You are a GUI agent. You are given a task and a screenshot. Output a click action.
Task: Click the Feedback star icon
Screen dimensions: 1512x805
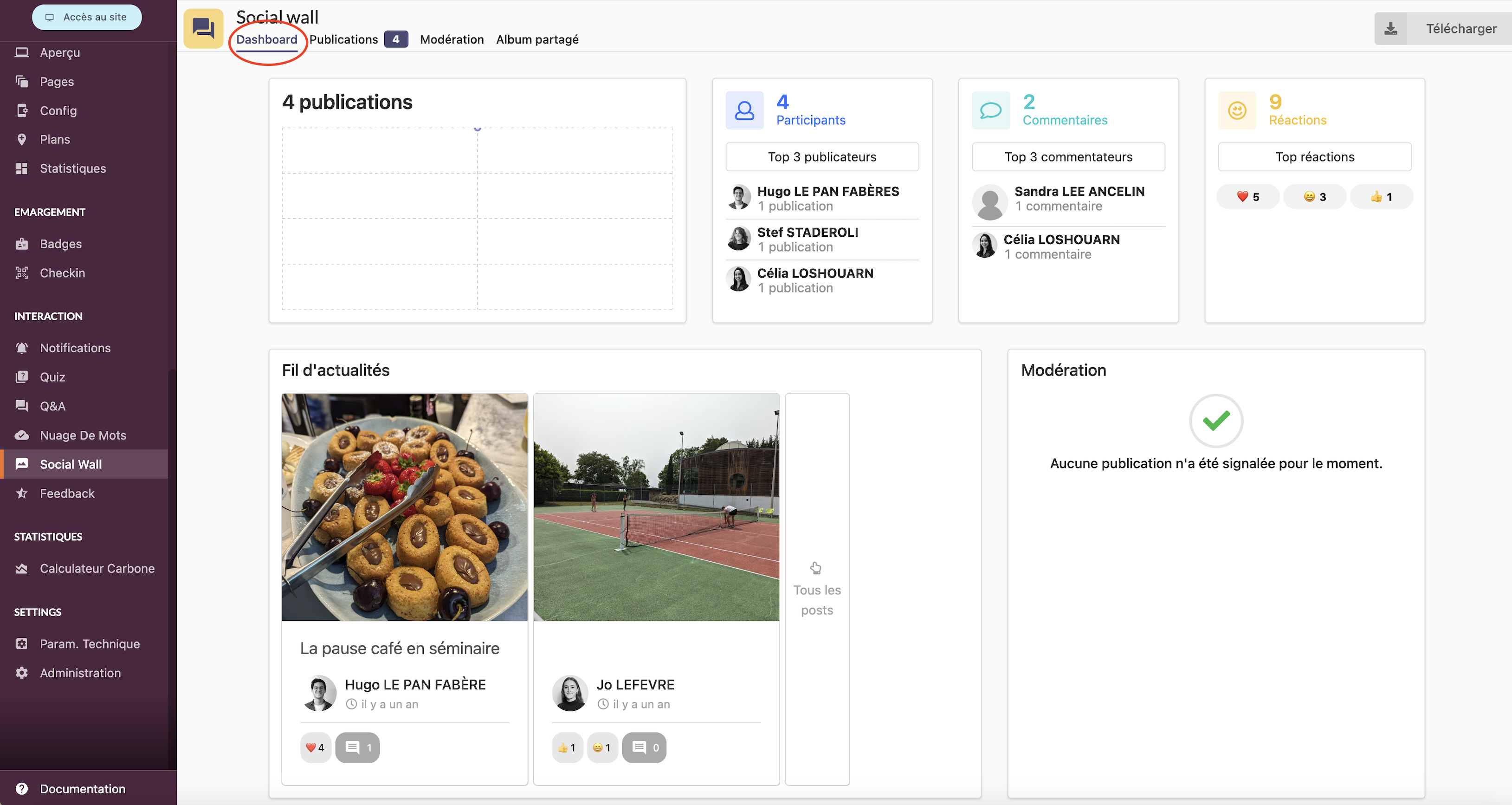22,493
